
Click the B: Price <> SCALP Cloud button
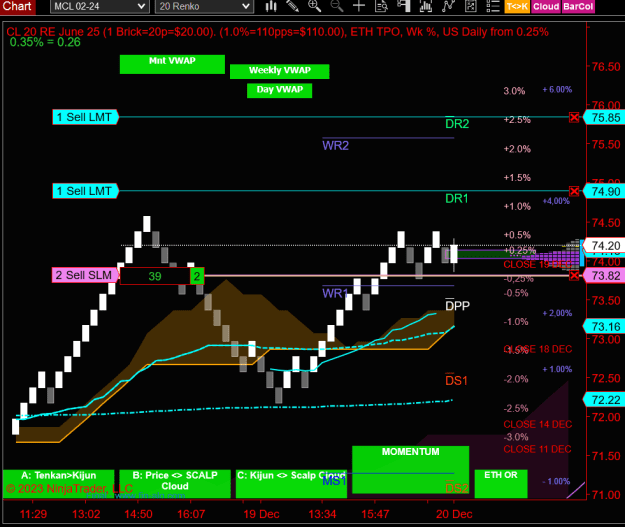tap(175, 484)
